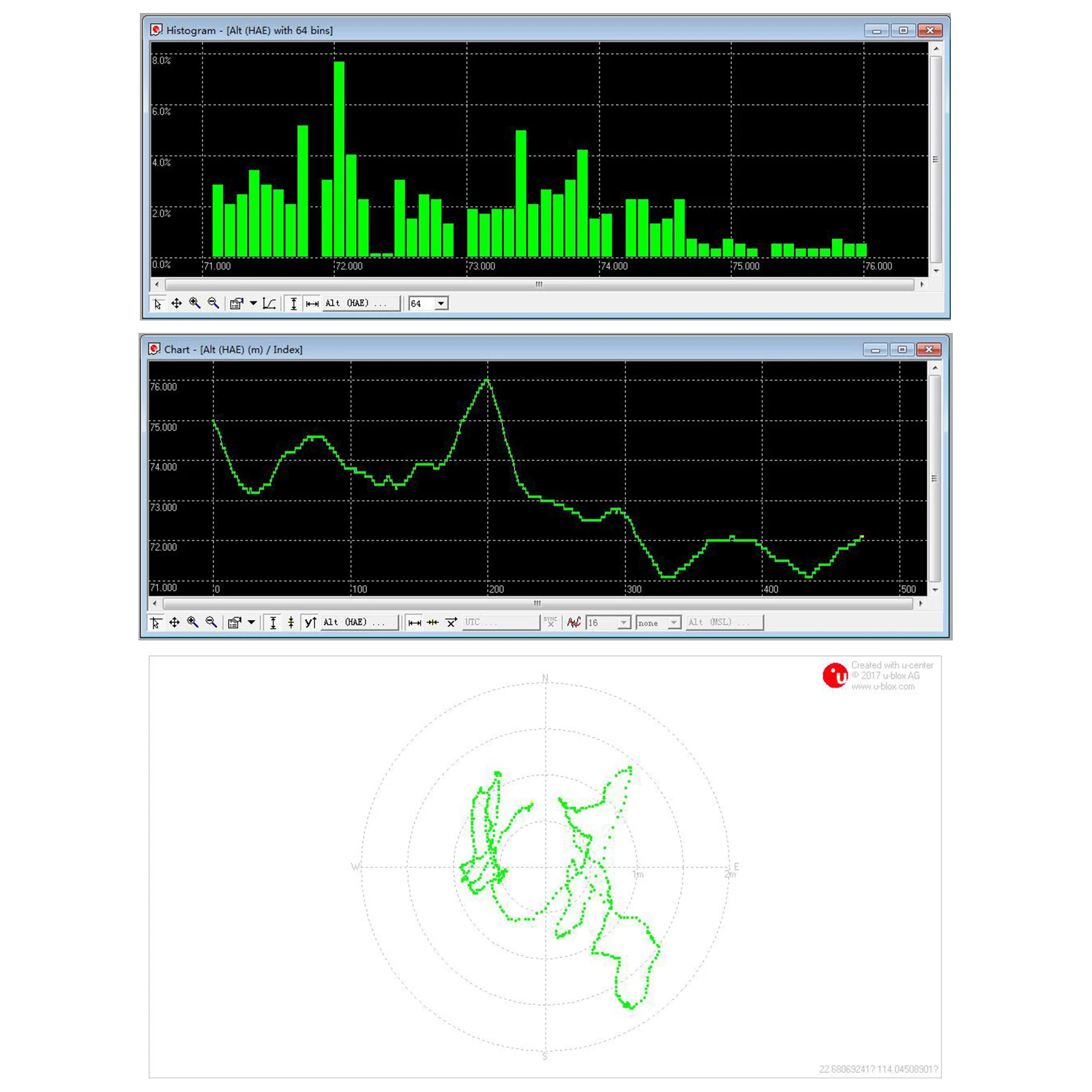
Task: Click the Alt (HAE) ... button in Chart window
Action: click(359, 622)
